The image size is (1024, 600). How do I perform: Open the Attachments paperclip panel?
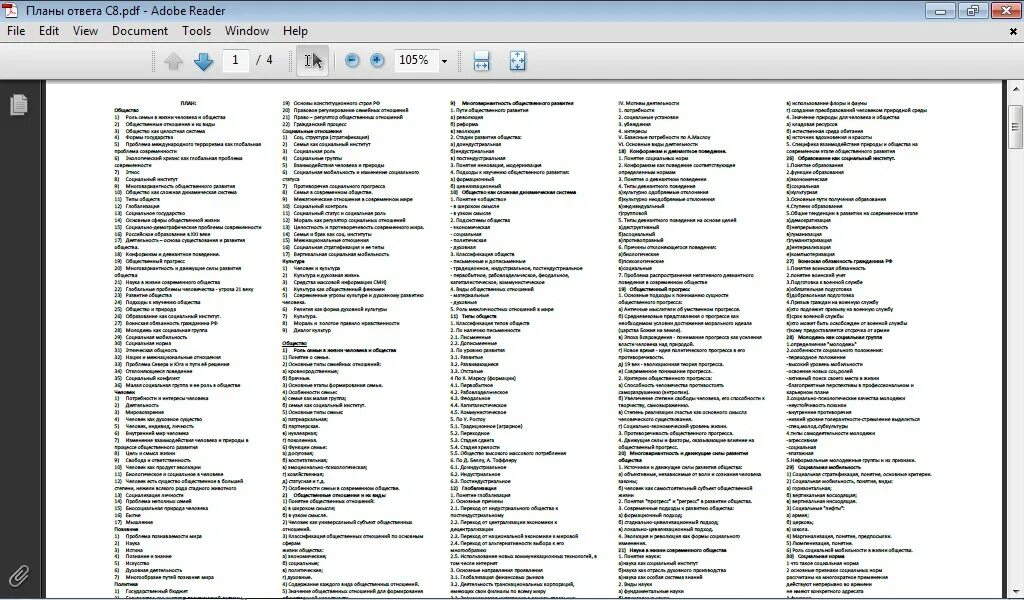tap(19, 575)
